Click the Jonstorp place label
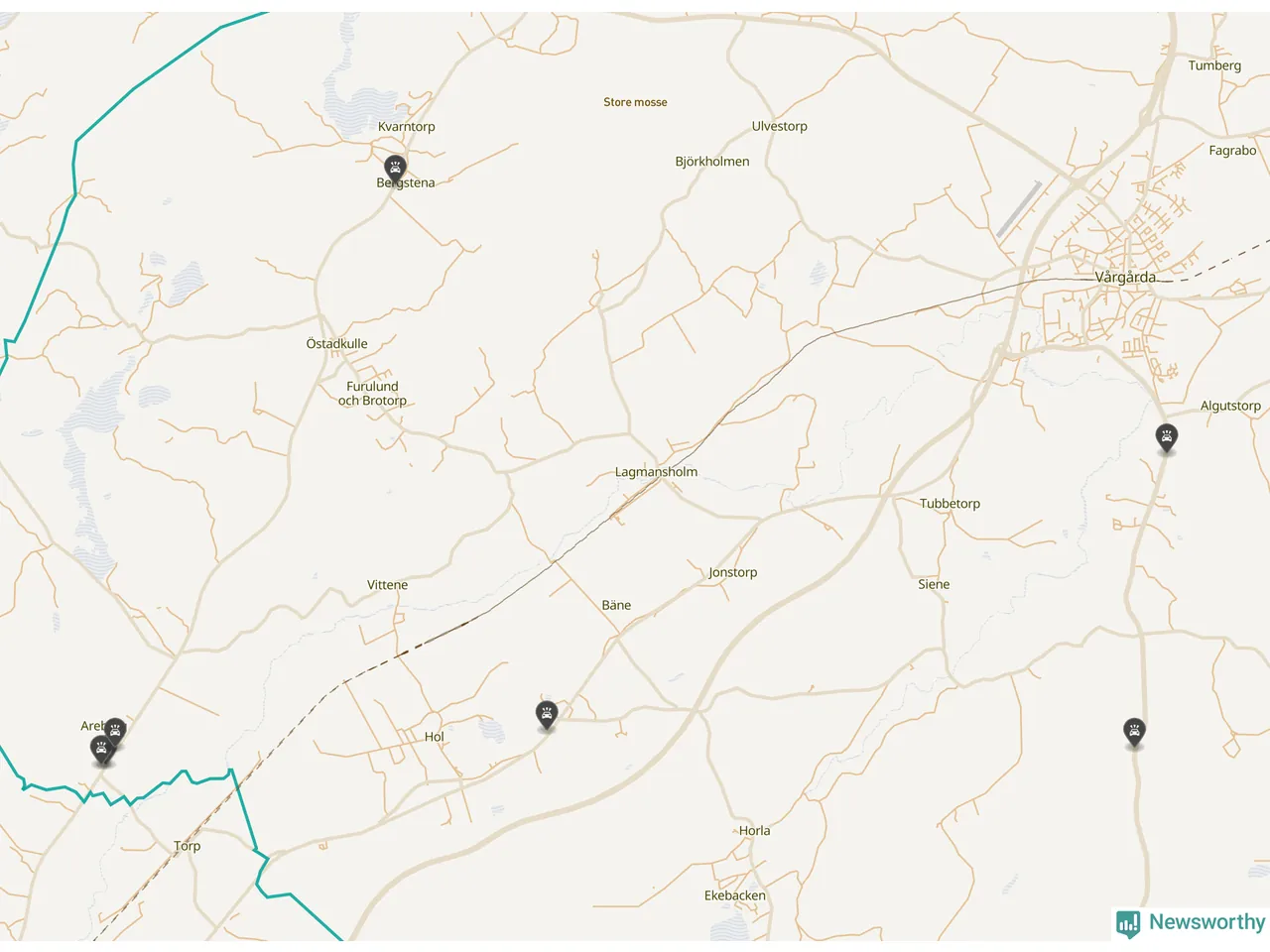 732,572
